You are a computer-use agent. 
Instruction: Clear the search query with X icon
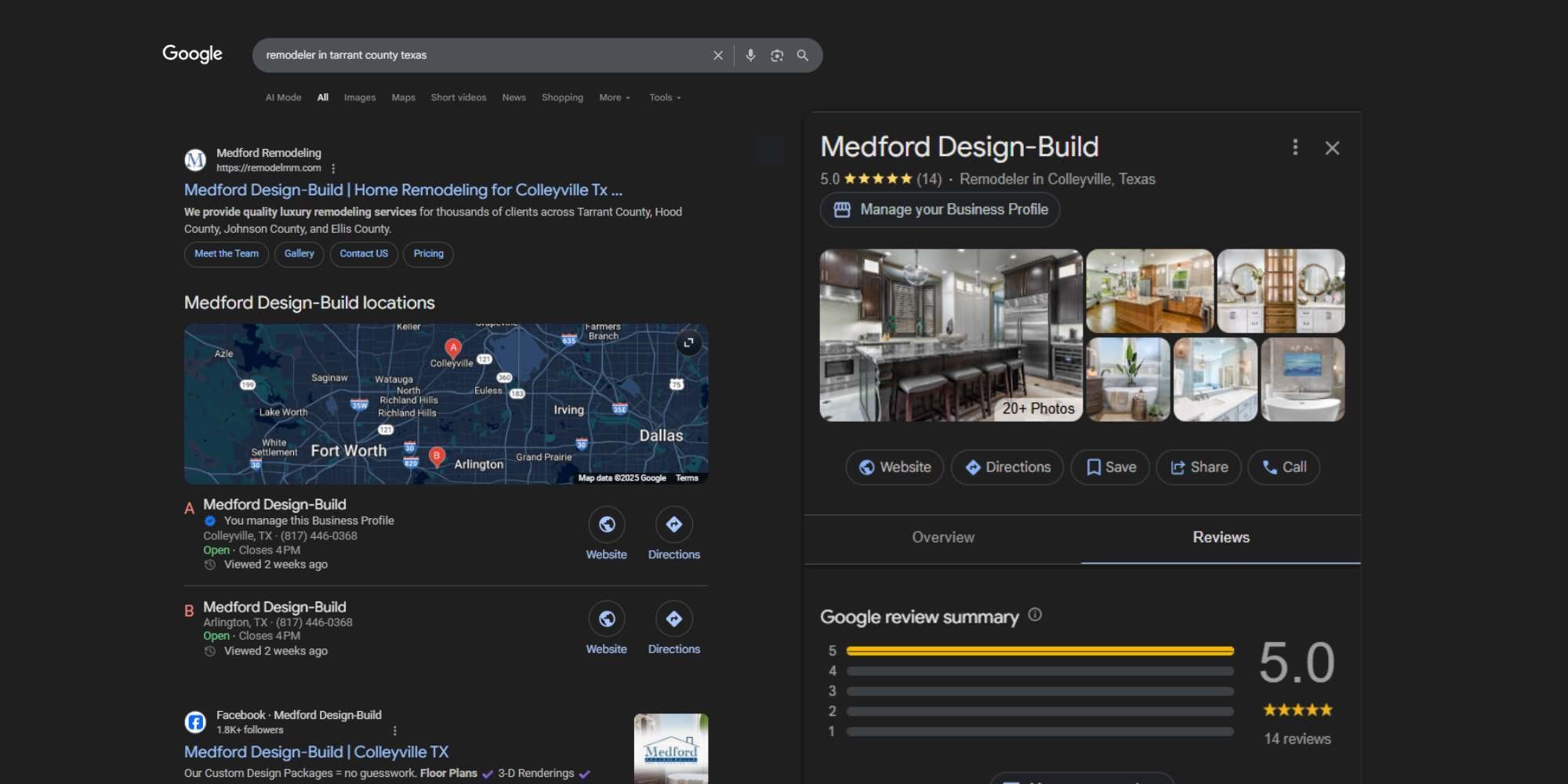point(717,56)
